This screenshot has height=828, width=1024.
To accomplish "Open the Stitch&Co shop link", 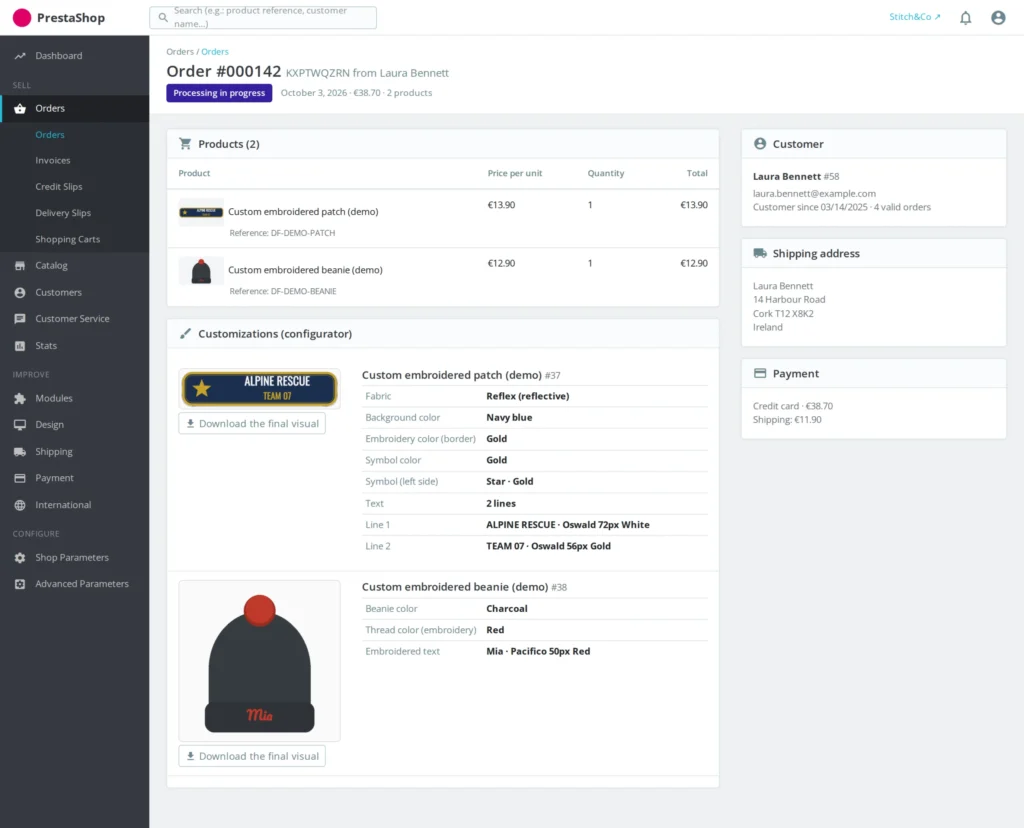I will 914,17.
